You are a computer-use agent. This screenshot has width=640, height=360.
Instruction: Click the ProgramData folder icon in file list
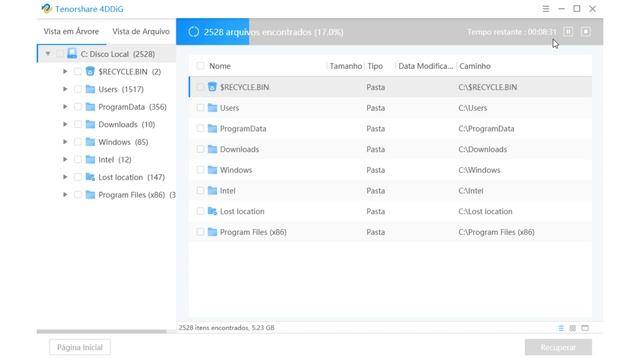[212, 129]
